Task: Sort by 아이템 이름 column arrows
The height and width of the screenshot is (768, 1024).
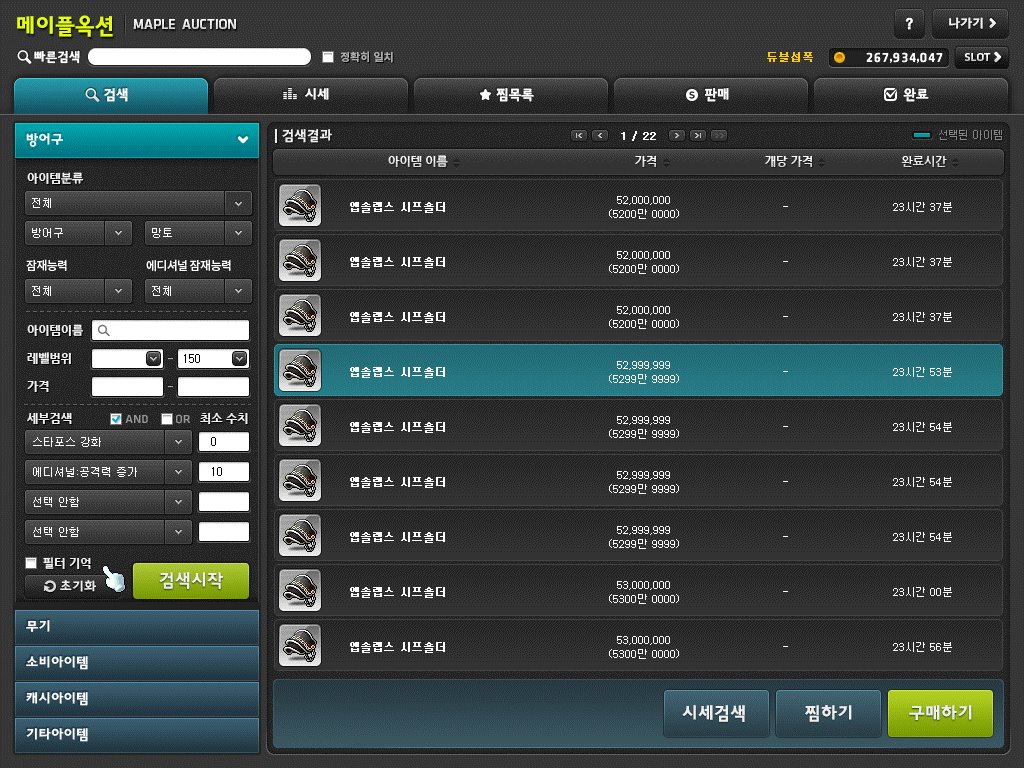Action: click(456, 162)
